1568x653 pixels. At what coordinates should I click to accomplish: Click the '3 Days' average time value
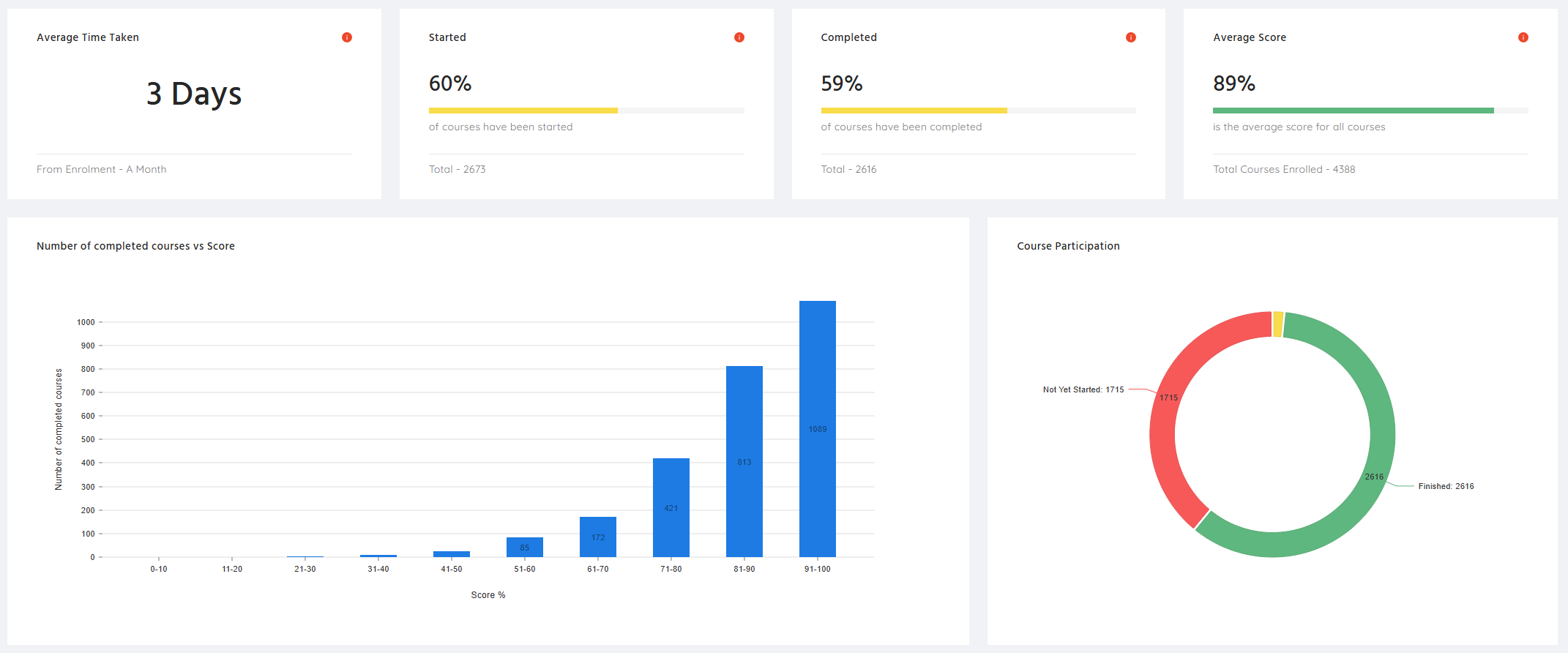[x=194, y=94]
